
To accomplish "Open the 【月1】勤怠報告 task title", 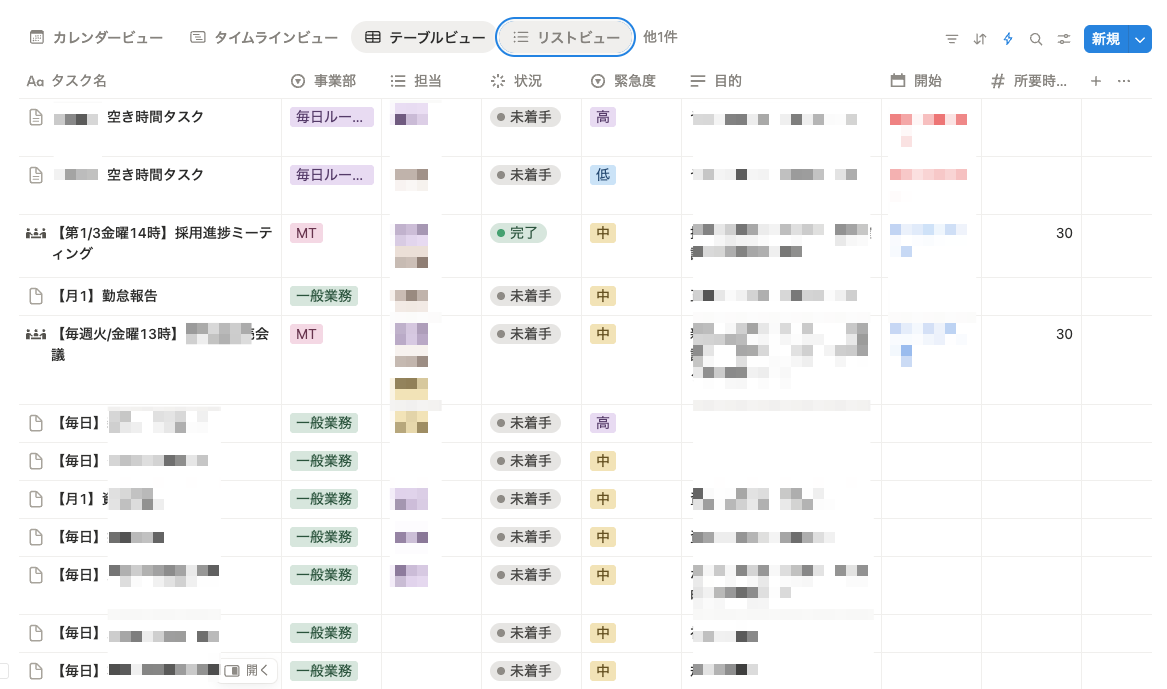I will [105, 296].
